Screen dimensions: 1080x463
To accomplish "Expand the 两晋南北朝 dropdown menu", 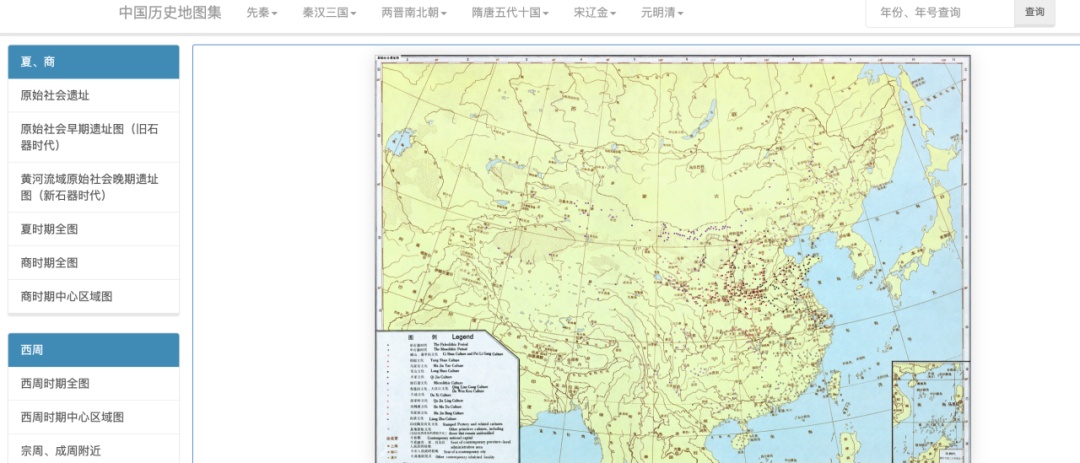I will 414,12.
